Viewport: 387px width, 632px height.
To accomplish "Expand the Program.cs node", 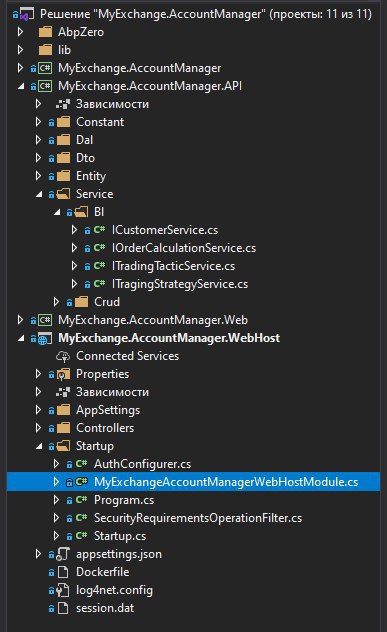I will pos(56,500).
